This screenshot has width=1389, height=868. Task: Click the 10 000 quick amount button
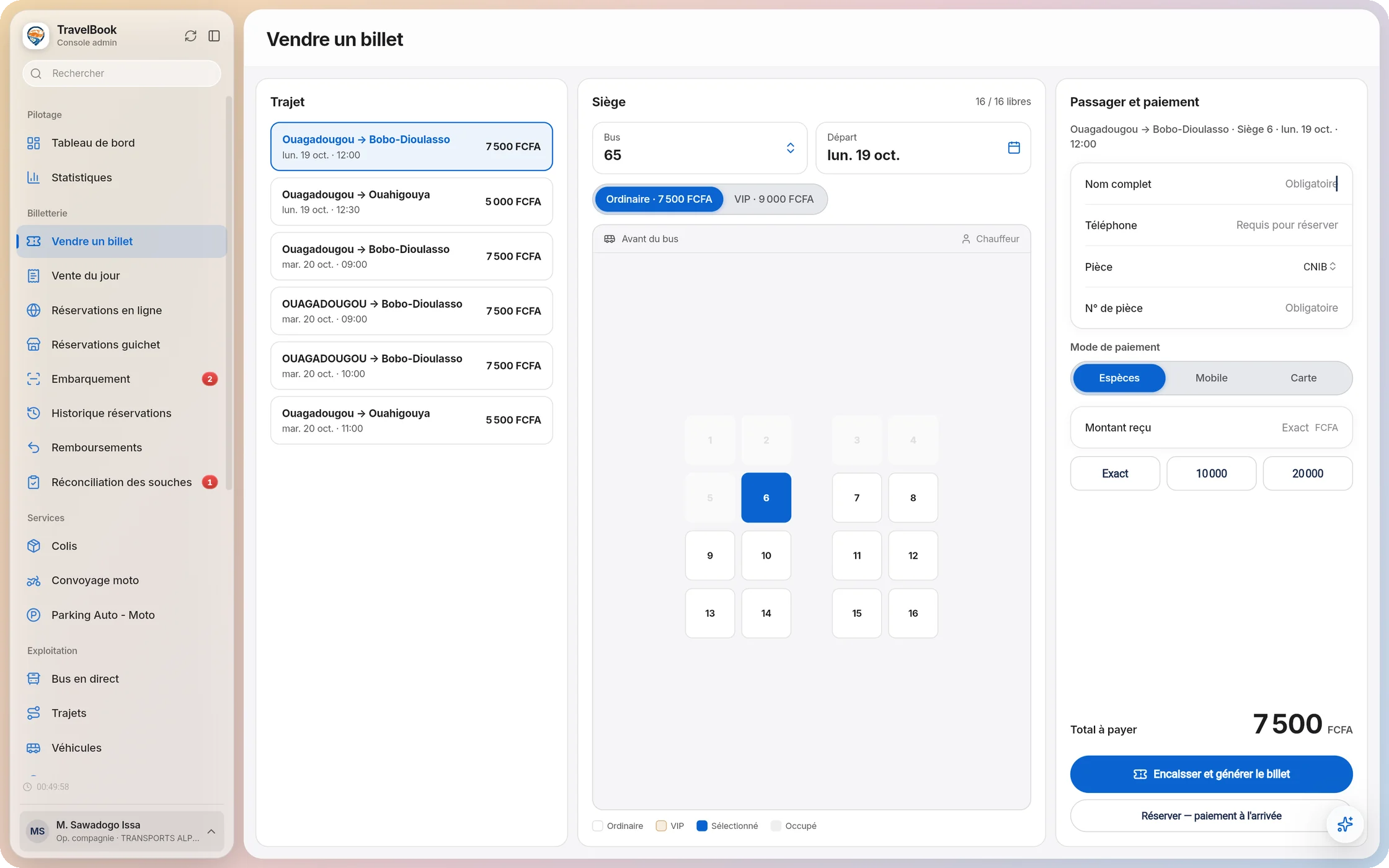(x=1211, y=473)
